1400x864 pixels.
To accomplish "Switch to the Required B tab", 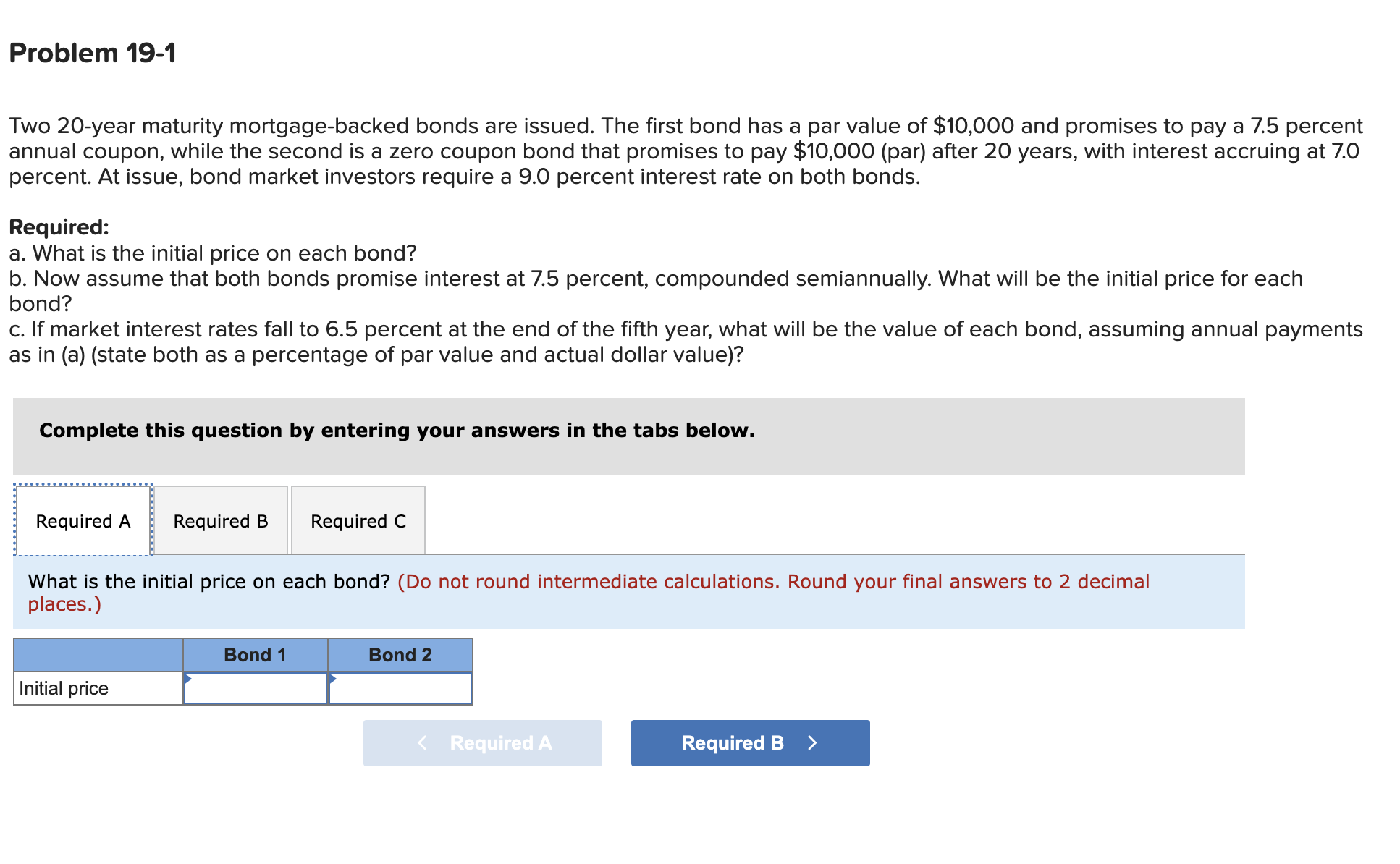I will click(221, 520).
